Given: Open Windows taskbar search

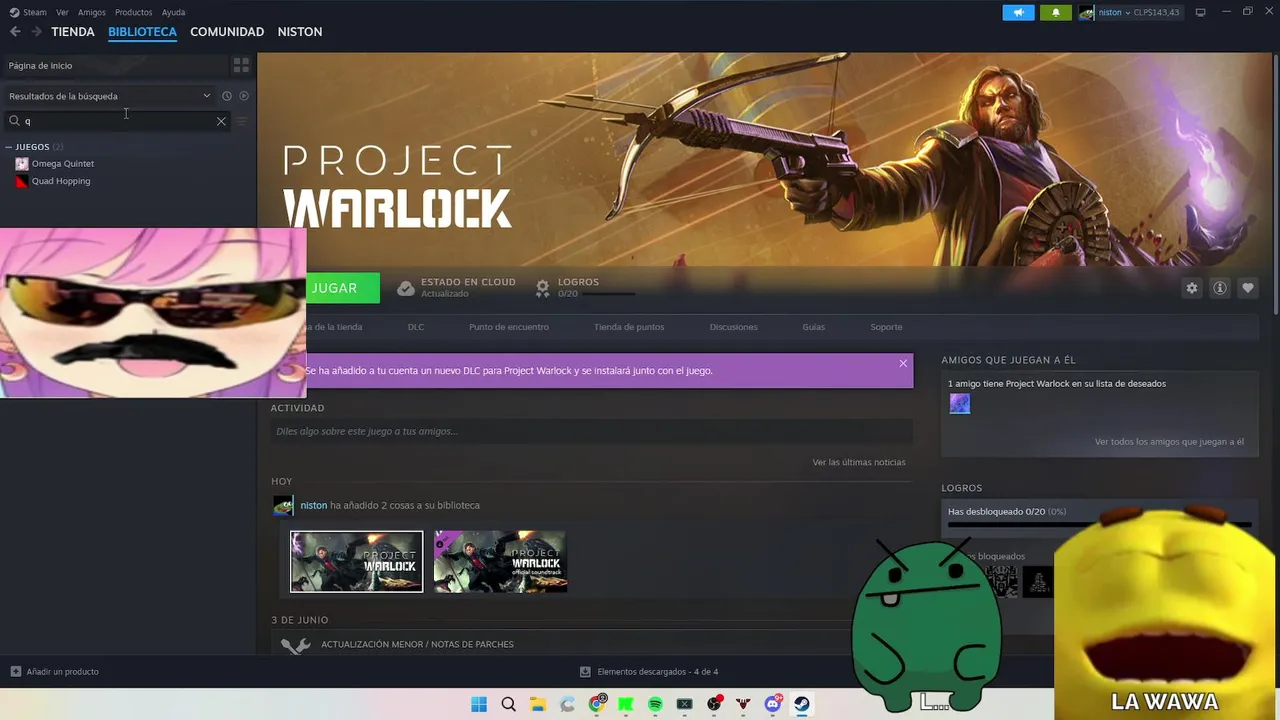Looking at the screenshot, I should 508,704.
